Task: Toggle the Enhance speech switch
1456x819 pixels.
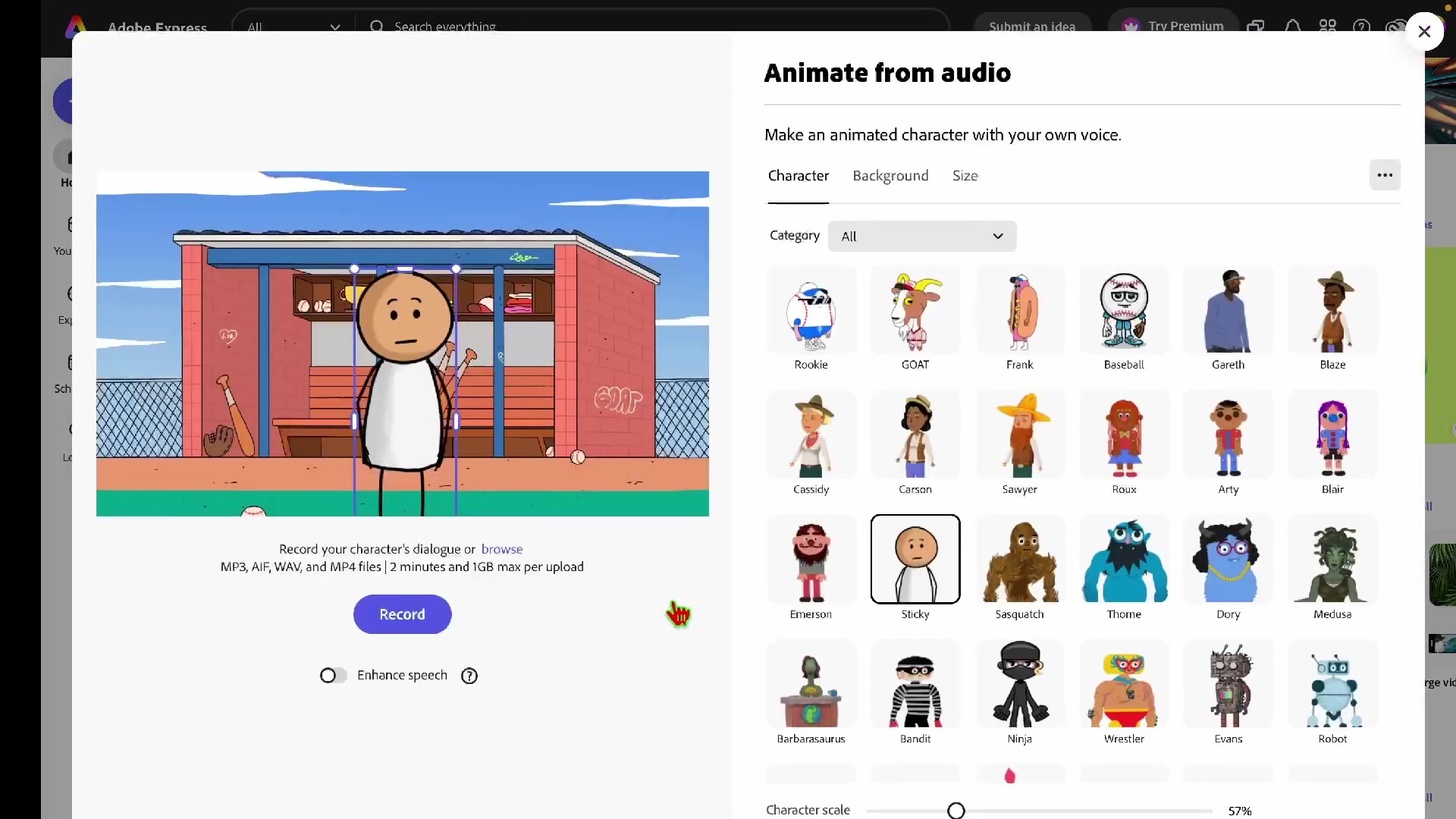Action: (333, 676)
